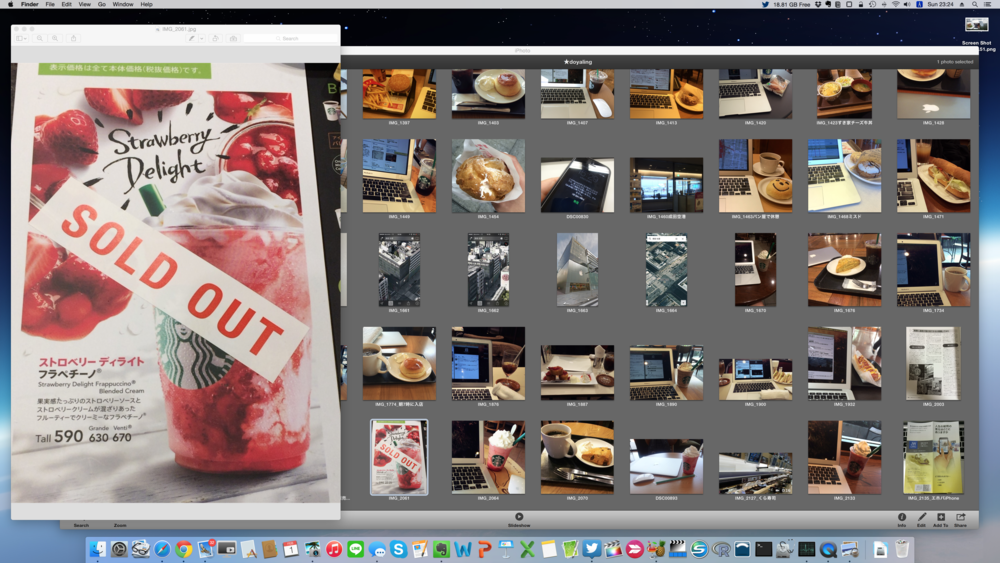Open the File menu
The image size is (1000, 563).
(50, 4)
